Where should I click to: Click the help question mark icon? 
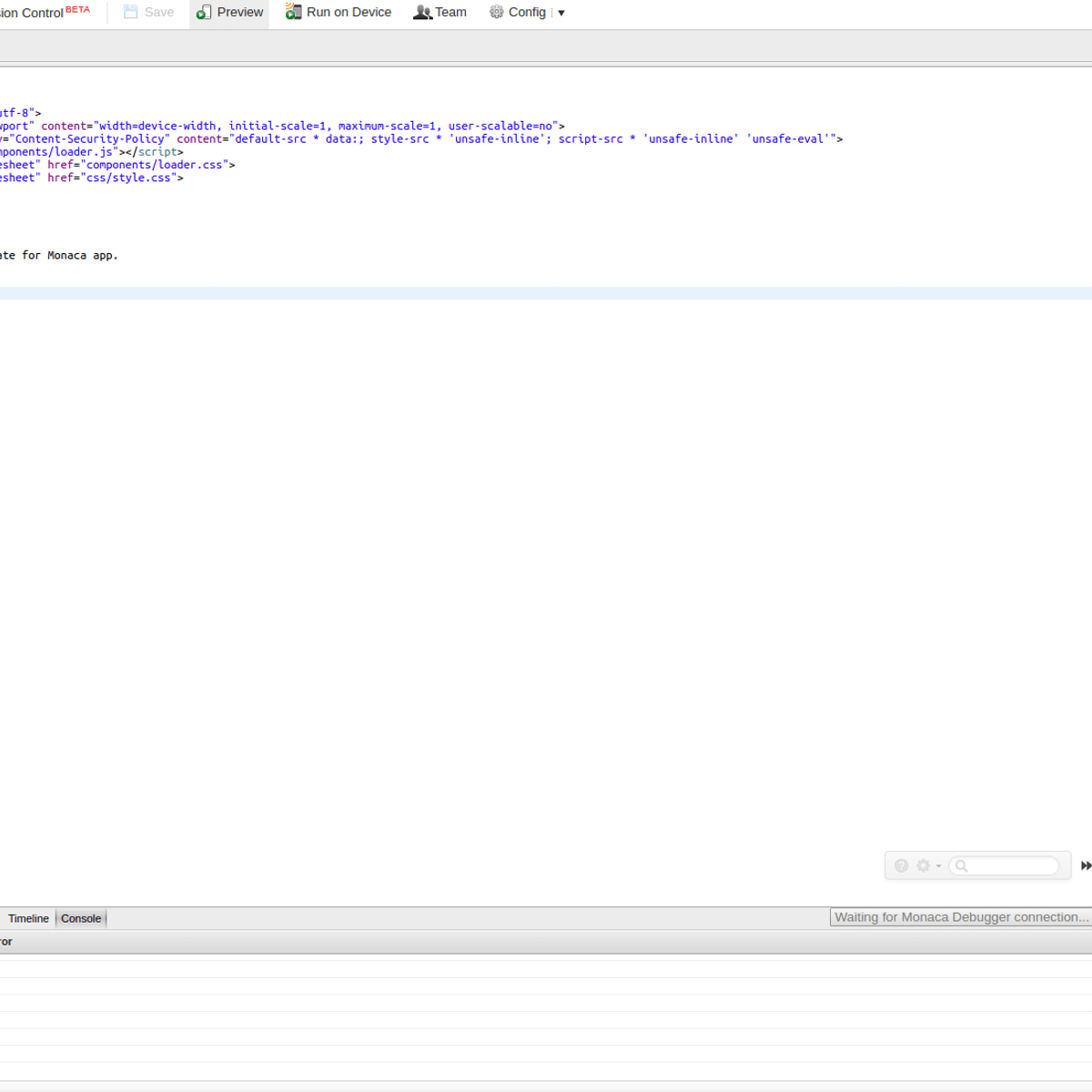coord(901,865)
